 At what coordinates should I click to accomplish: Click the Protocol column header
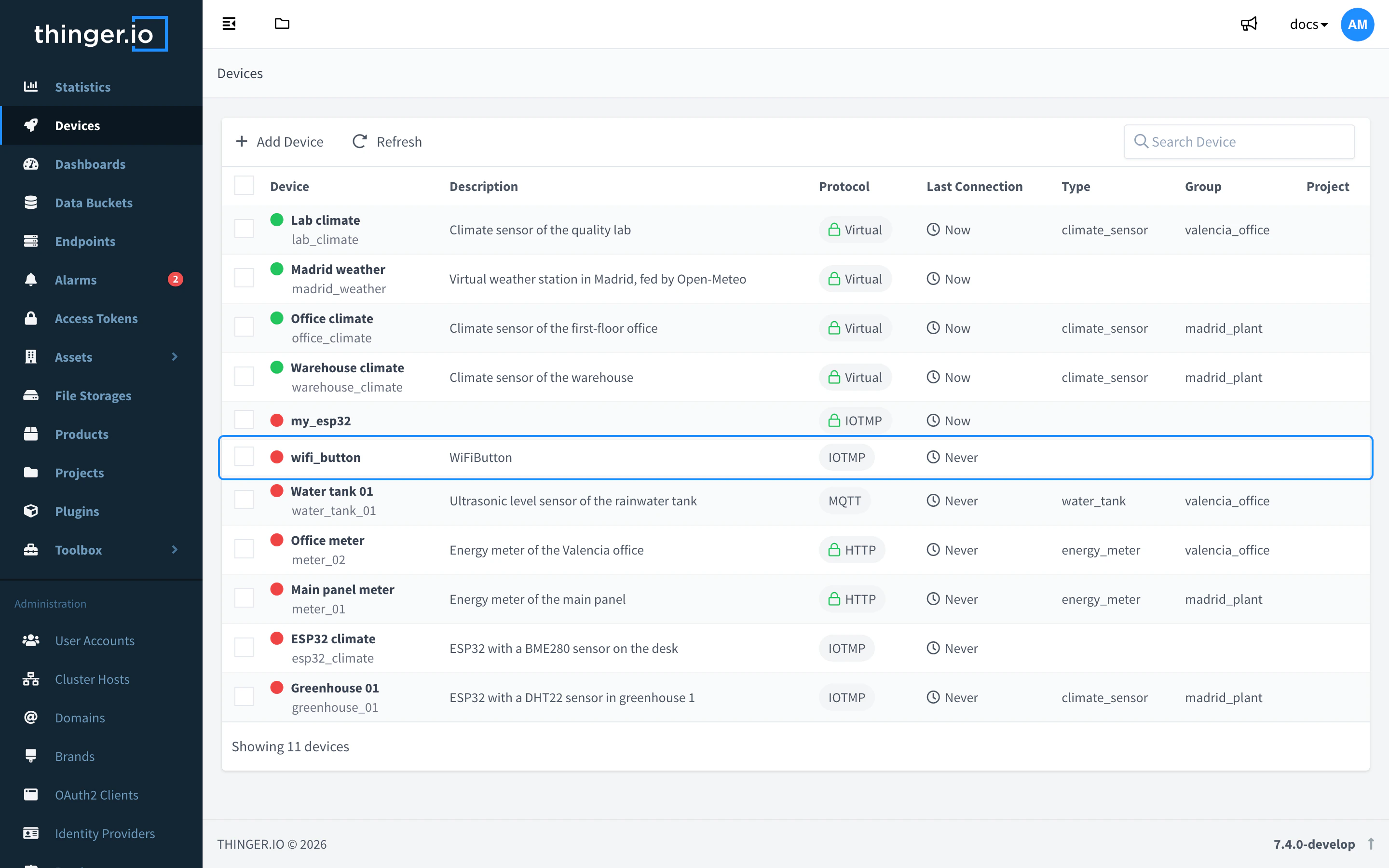844,186
